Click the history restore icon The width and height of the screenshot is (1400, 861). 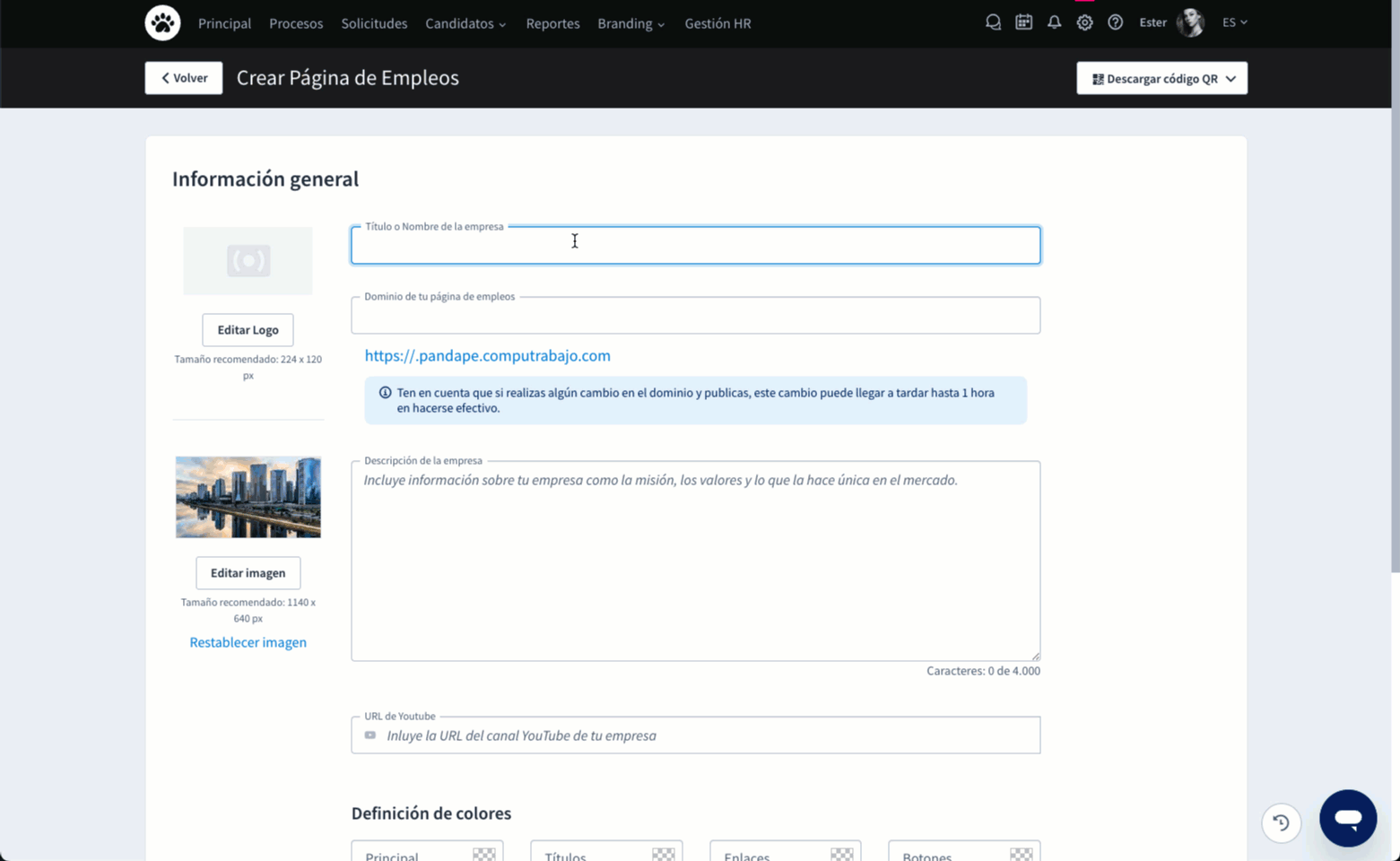(1281, 822)
